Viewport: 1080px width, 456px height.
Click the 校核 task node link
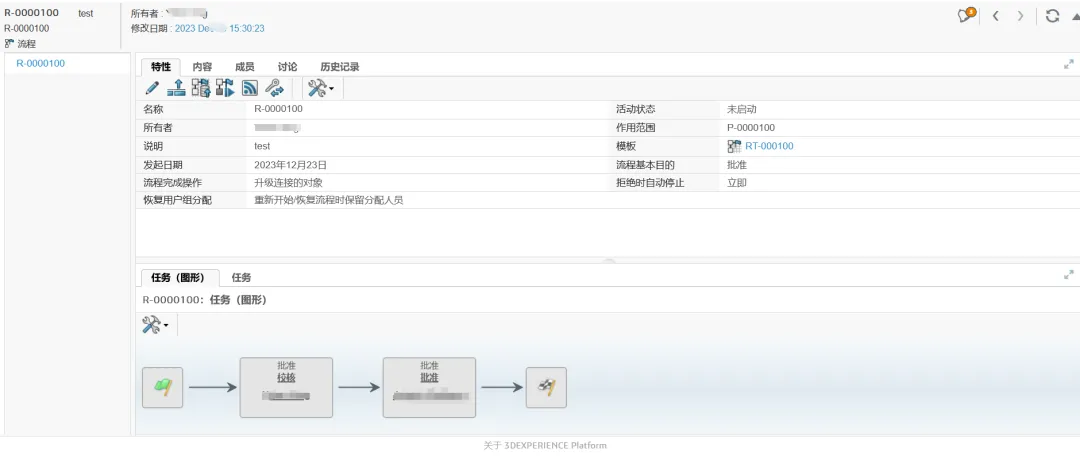286,378
